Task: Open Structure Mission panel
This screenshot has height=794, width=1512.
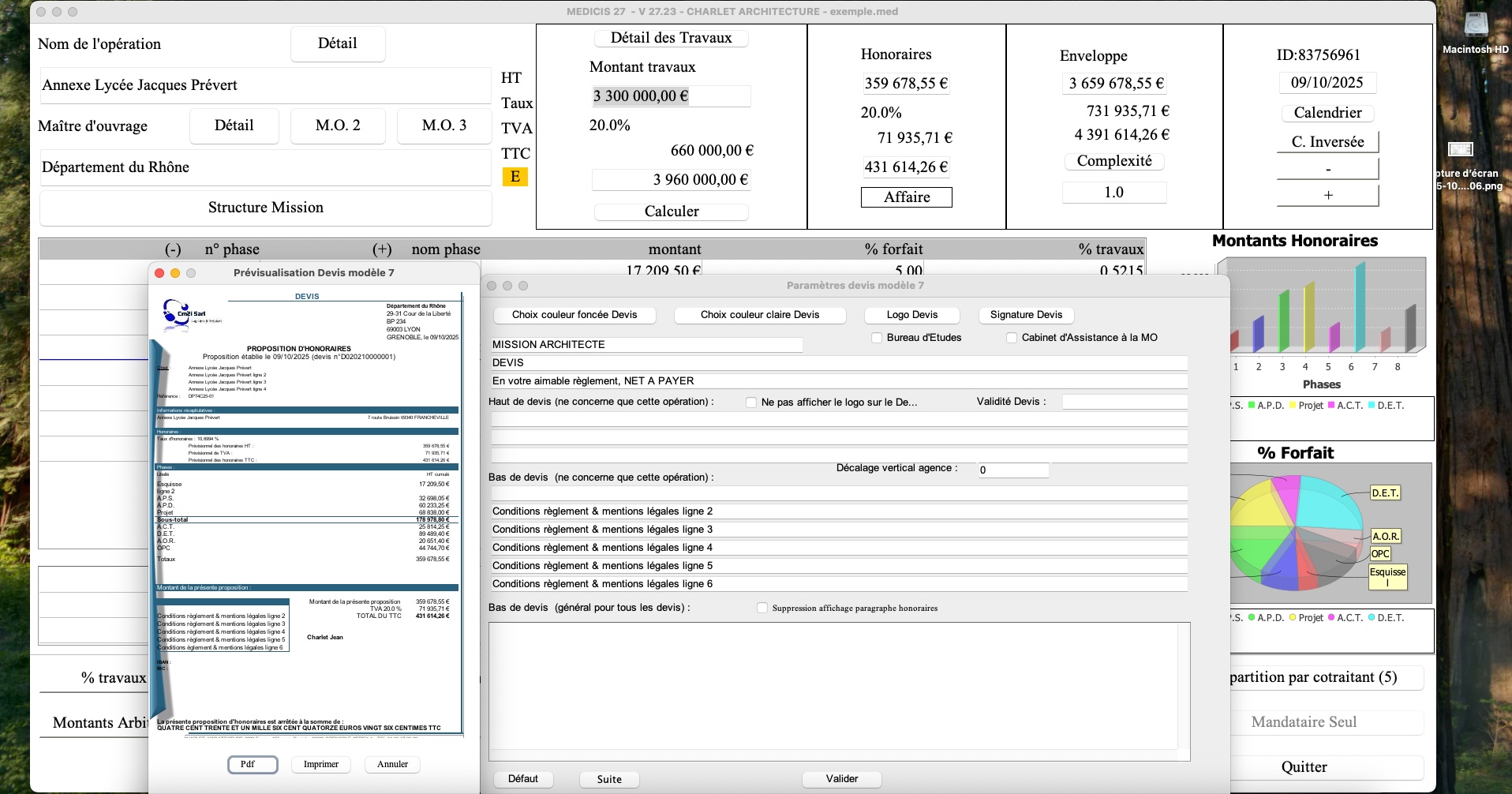Action: (x=266, y=208)
